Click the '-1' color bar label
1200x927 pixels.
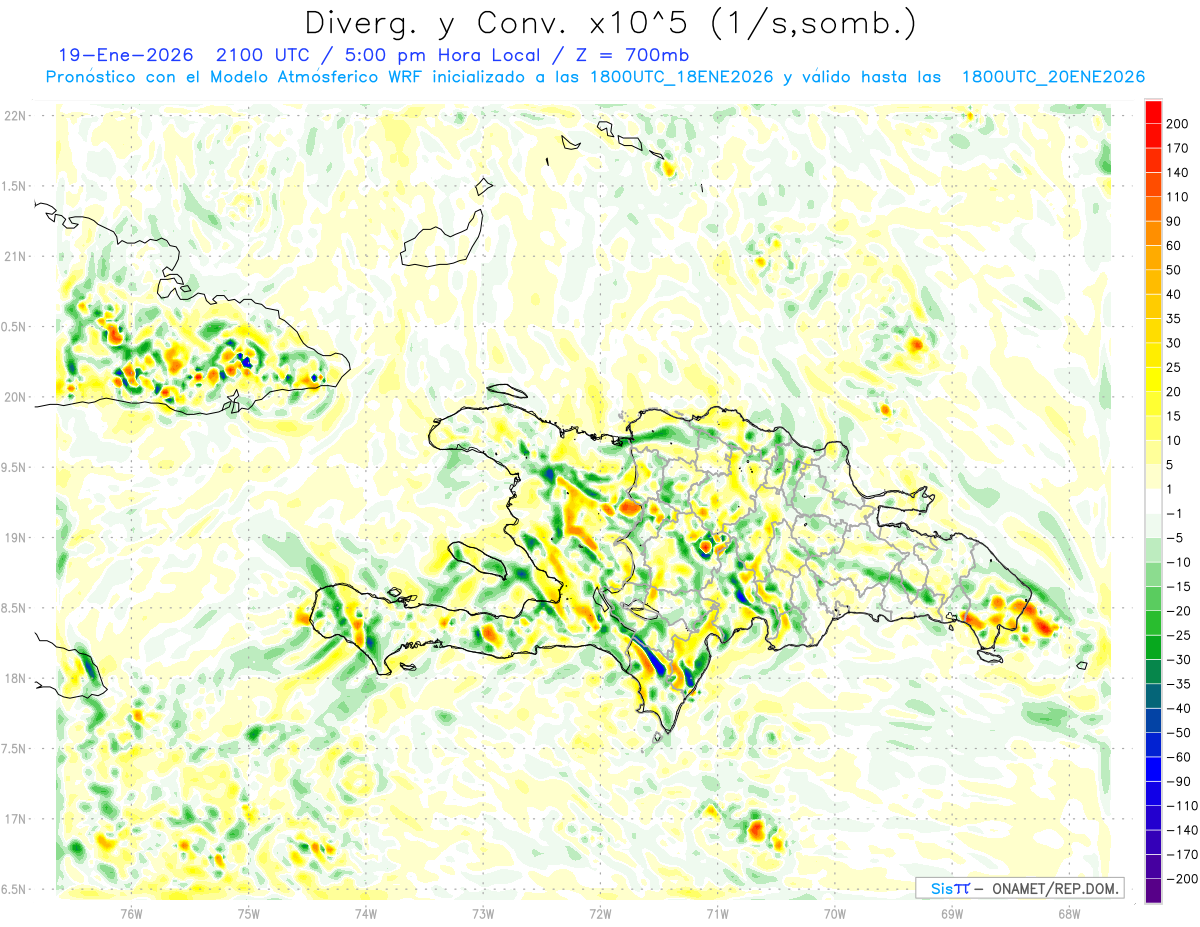(1176, 513)
